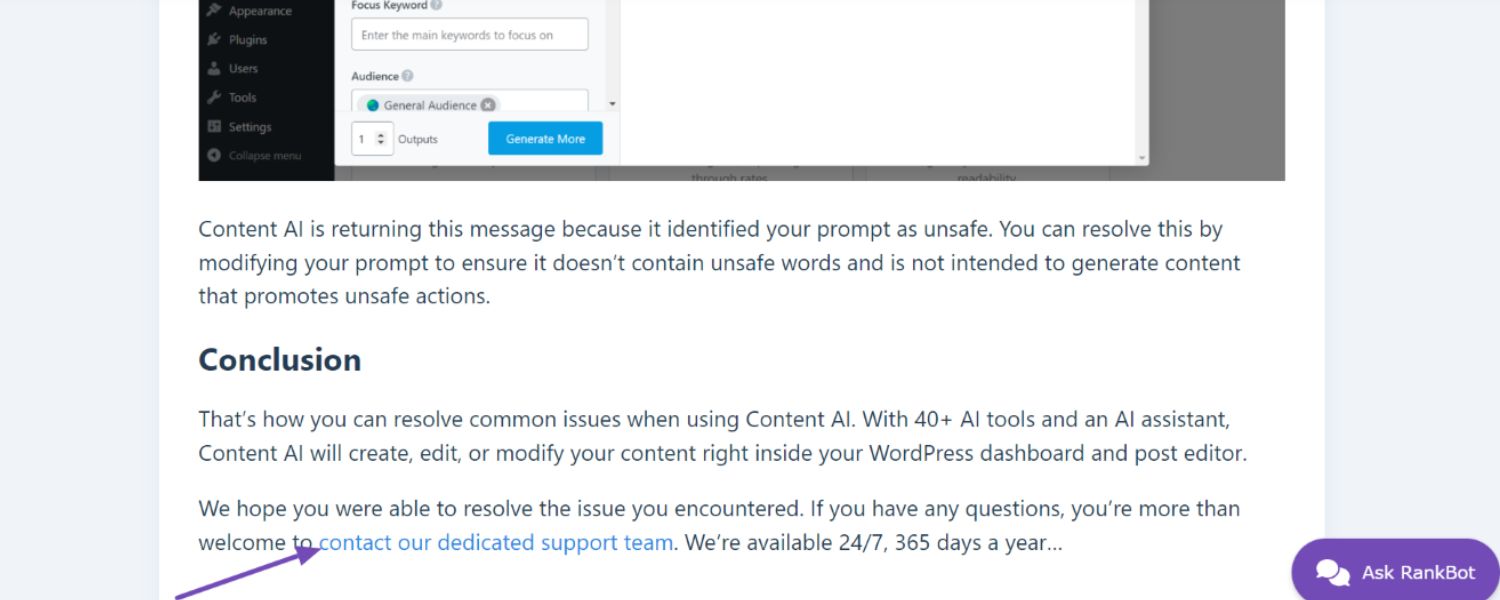1500x600 pixels.
Task: Click the Outputs number field showing 1
Action: point(363,139)
